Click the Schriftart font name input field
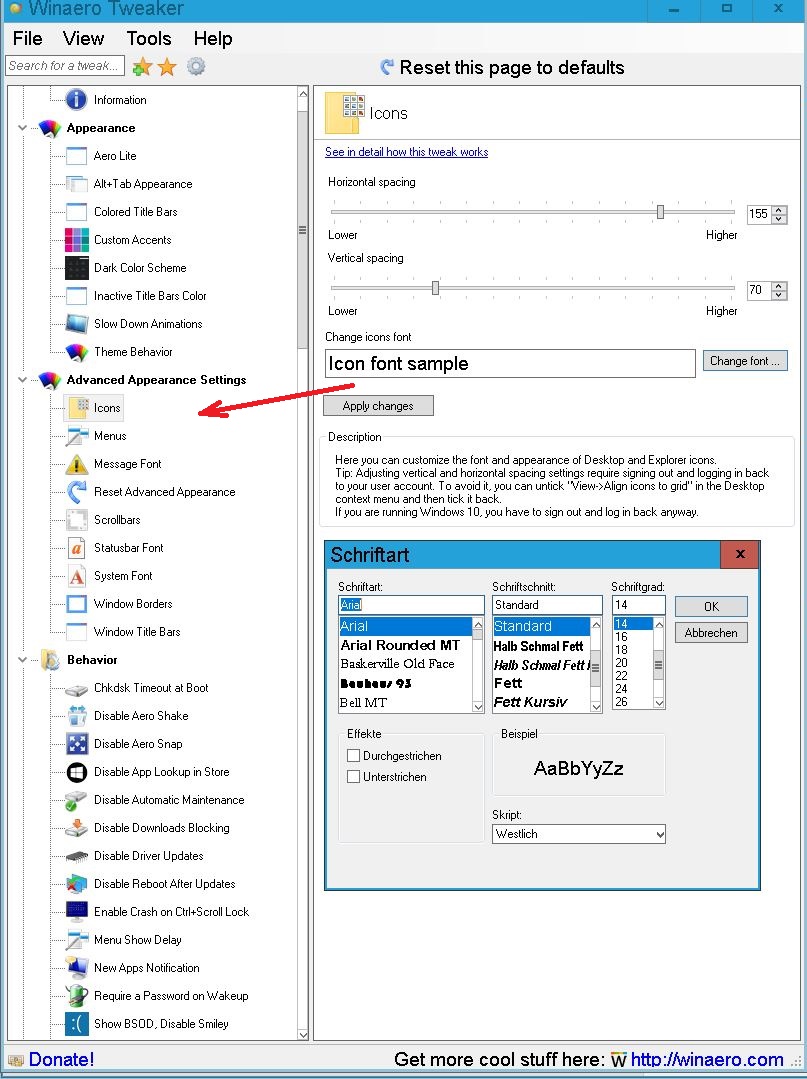Viewport: 807px width, 1079px height. tap(411, 605)
